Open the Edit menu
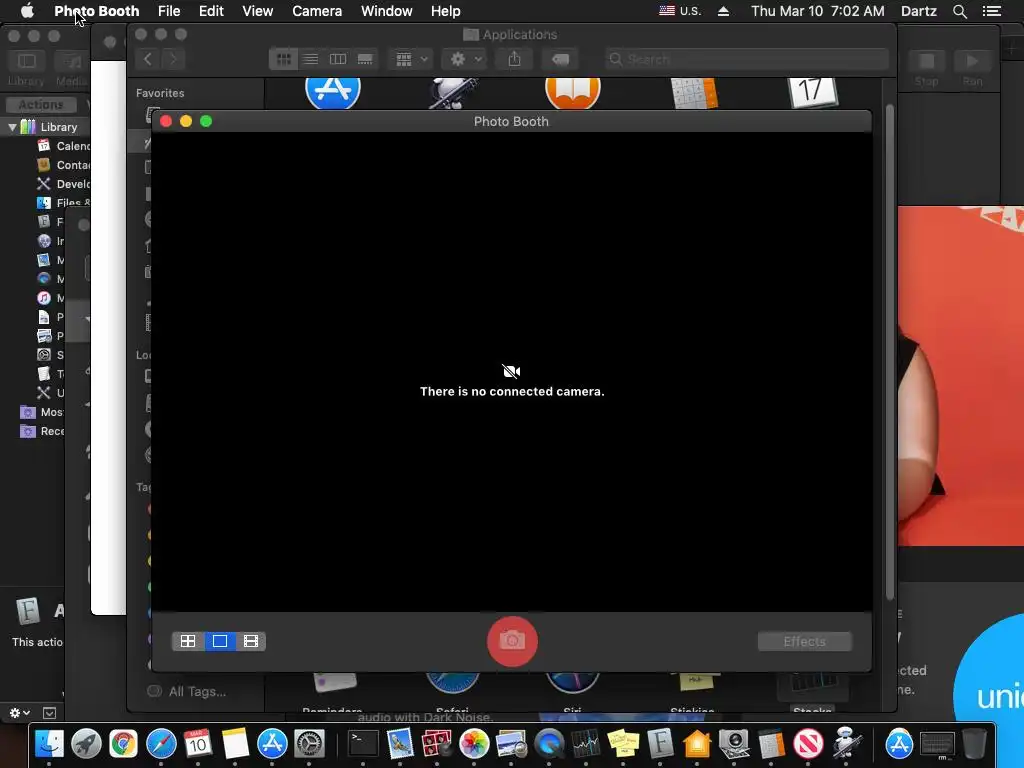Viewport: 1024px width, 768px height. tap(211, 11)
